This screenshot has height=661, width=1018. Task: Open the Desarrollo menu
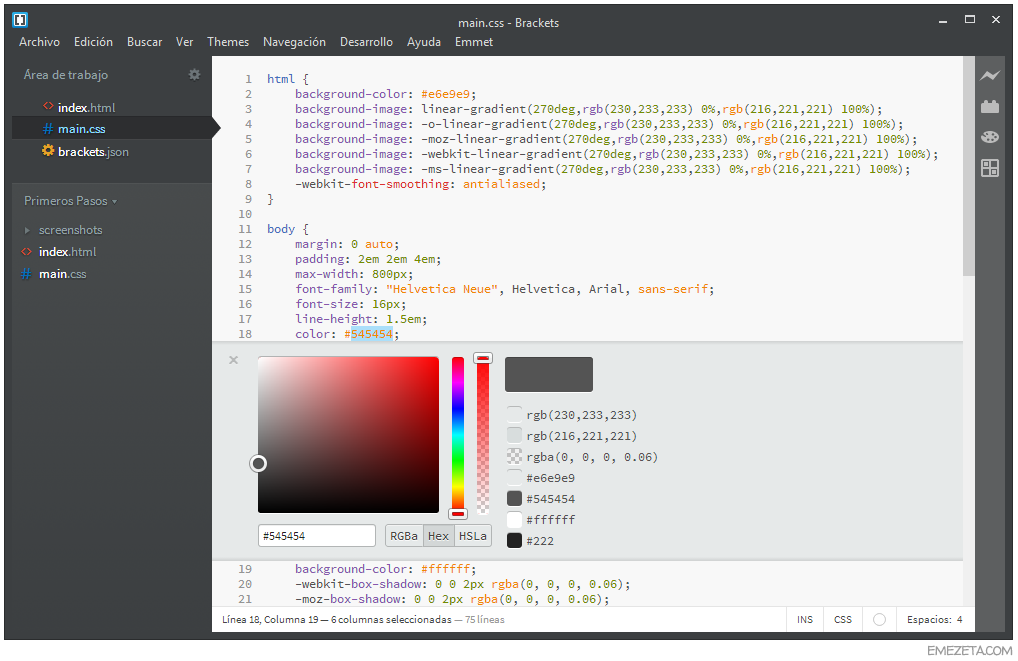pos(366,42)
